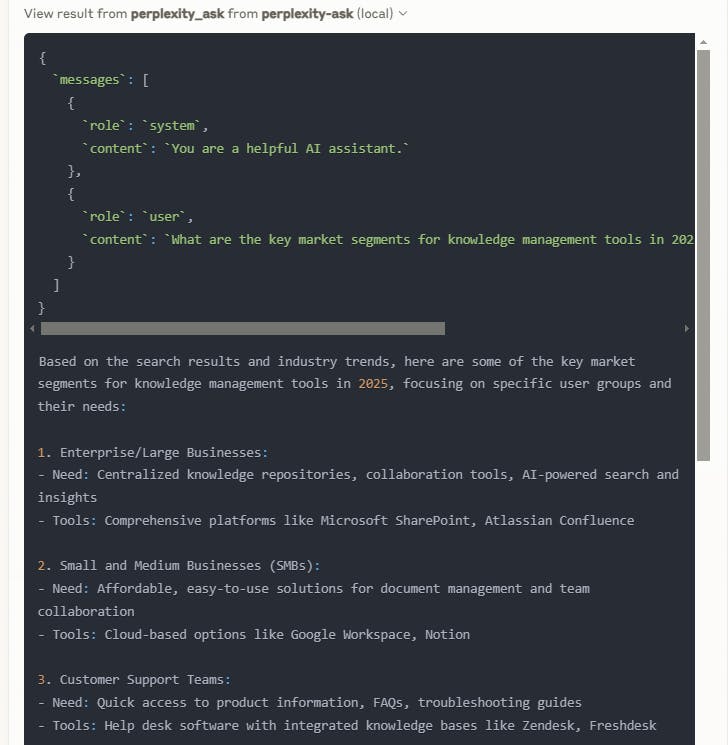Click the bold perplexity-ask server name
The width and height of the screenshot is (728, 745).
click(x=307, y=14)
